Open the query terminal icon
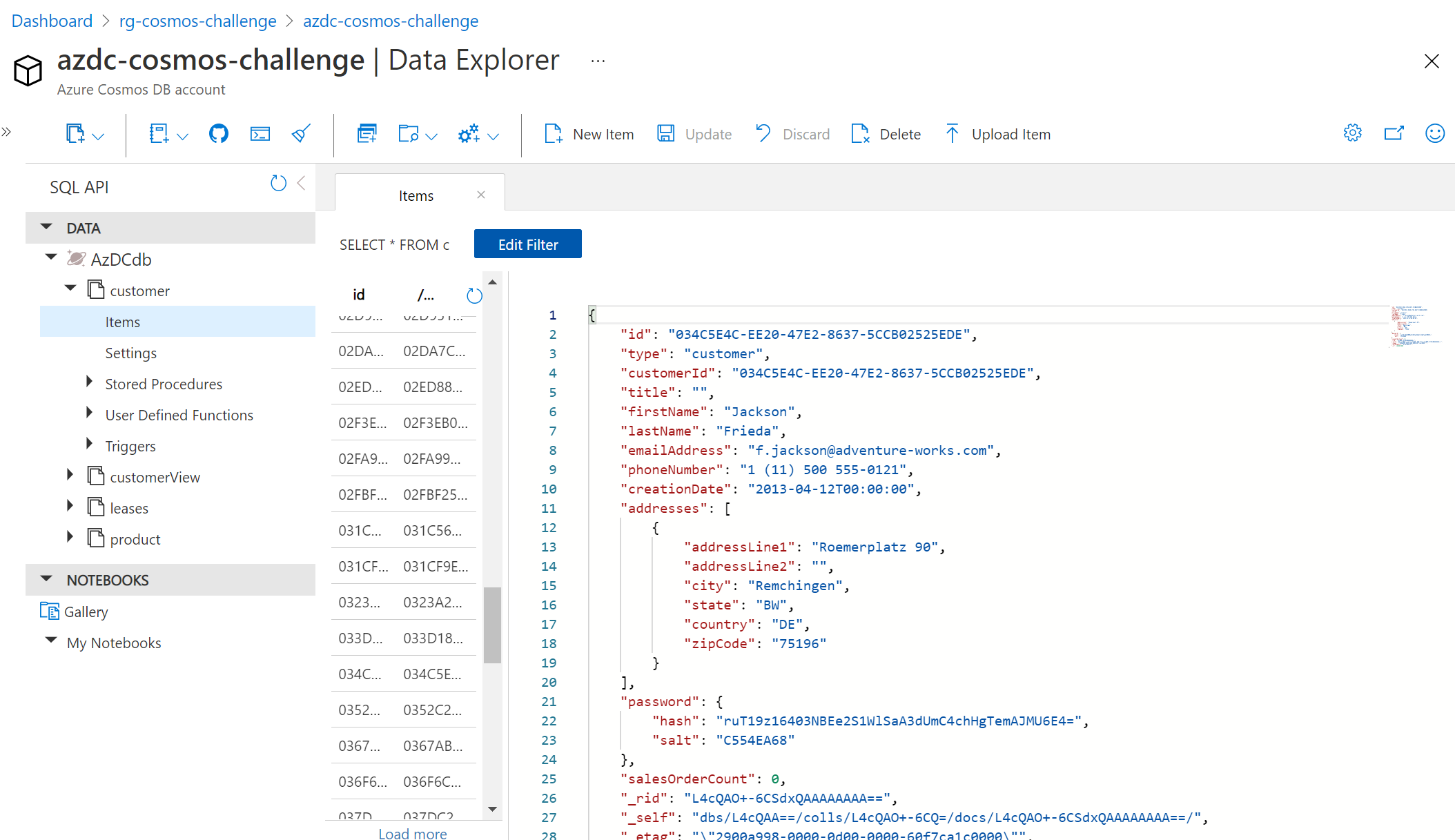The height and width of the screenshot is (840, 1455). pos(260,134)
